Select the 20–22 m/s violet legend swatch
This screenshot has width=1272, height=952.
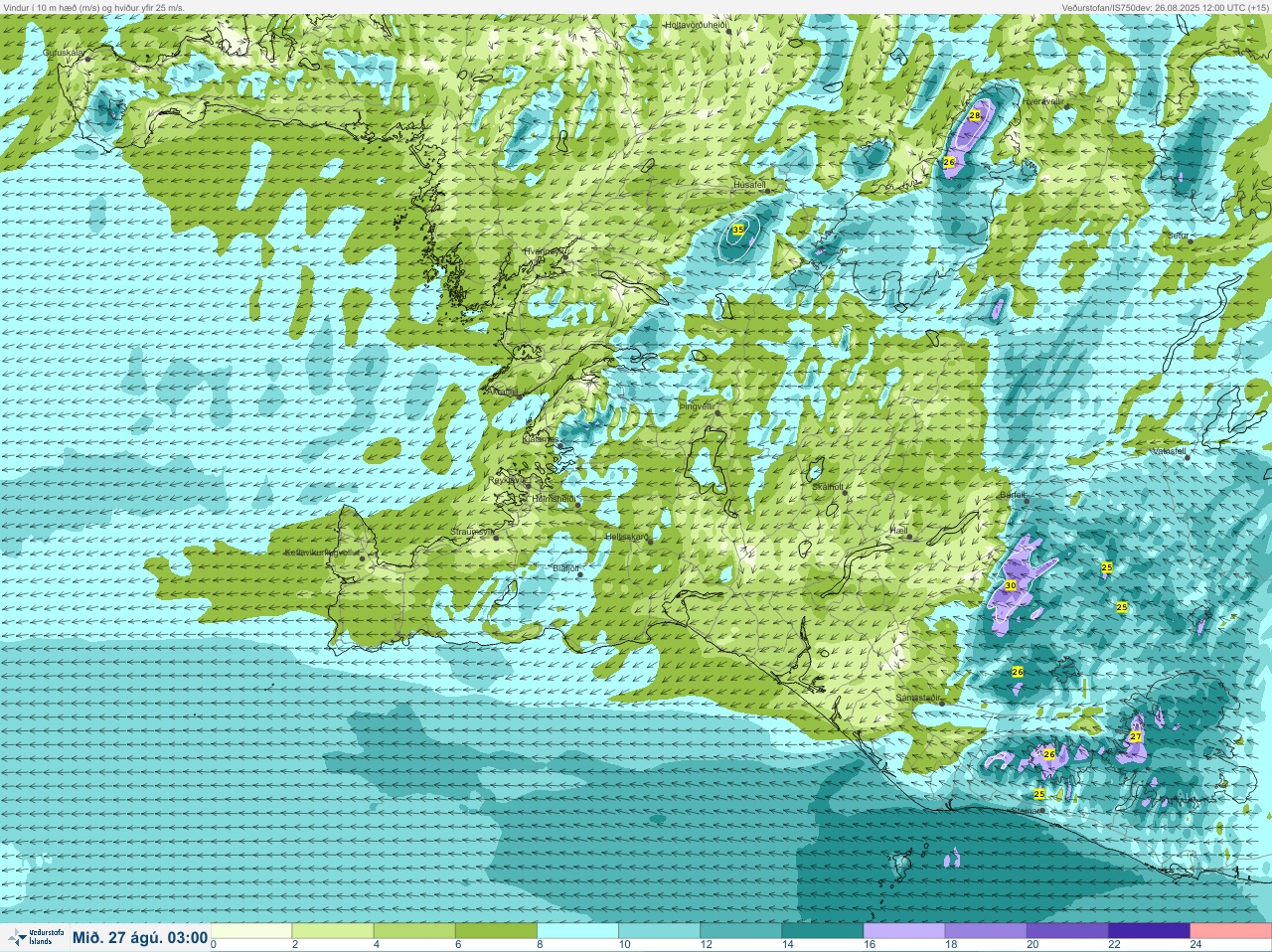pyautogui.click(x=1066, y=931)
